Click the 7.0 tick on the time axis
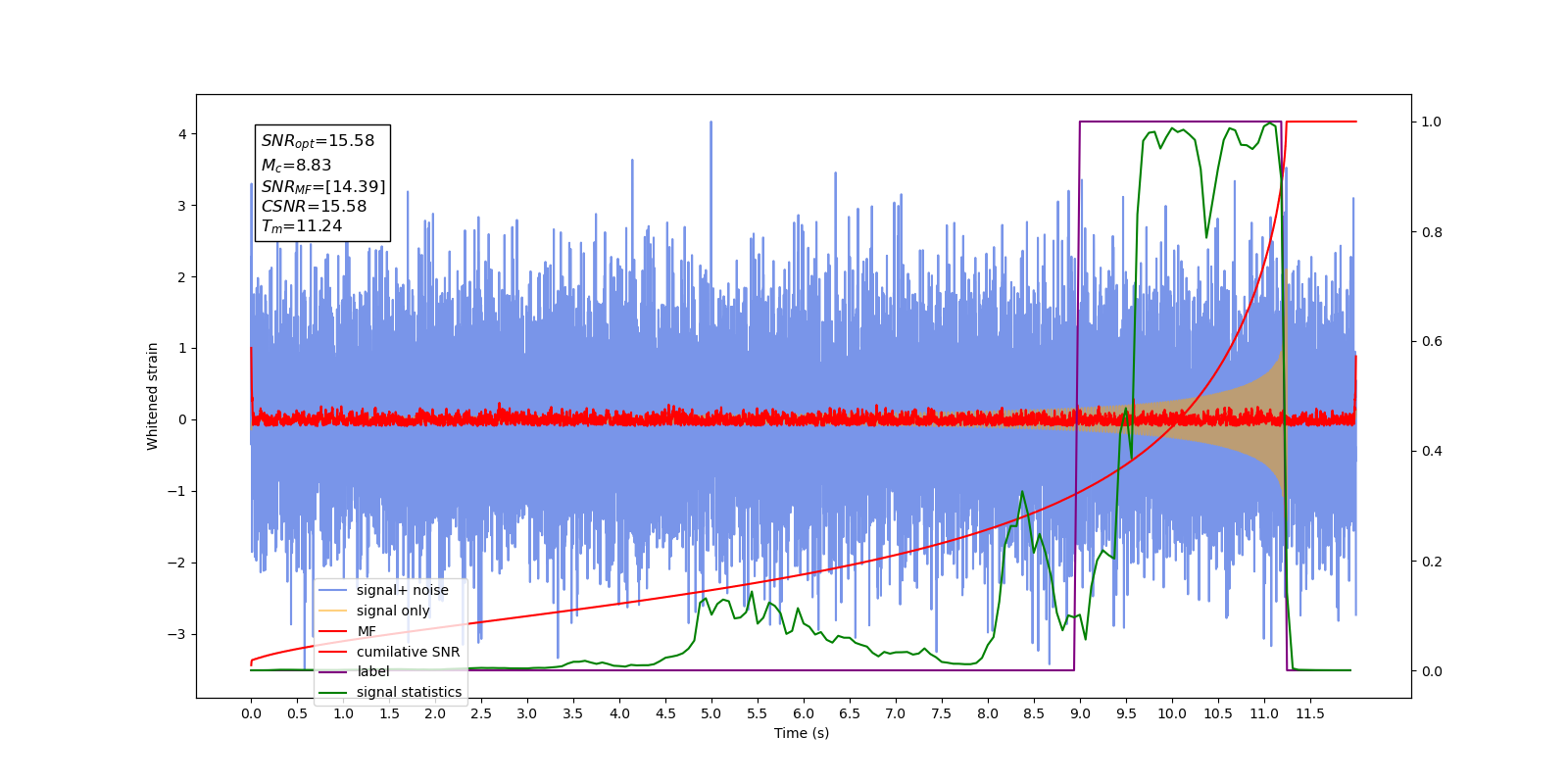 click(x=896, y=713)
